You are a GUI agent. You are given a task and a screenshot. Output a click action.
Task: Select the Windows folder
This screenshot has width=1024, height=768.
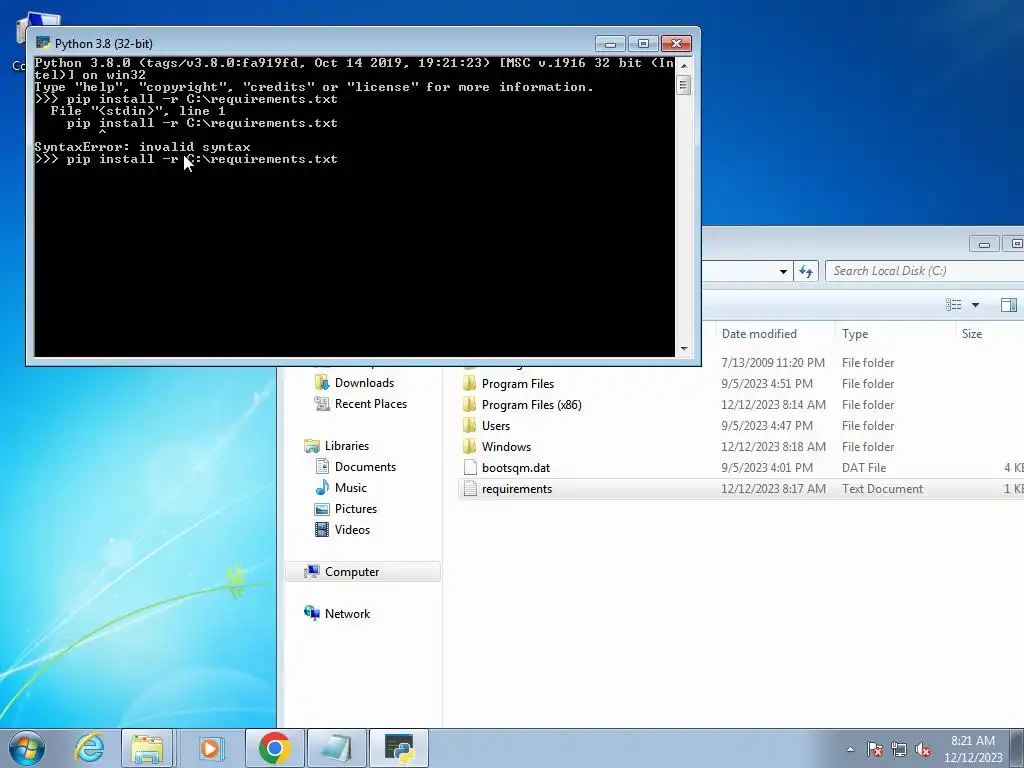point(506,446)
